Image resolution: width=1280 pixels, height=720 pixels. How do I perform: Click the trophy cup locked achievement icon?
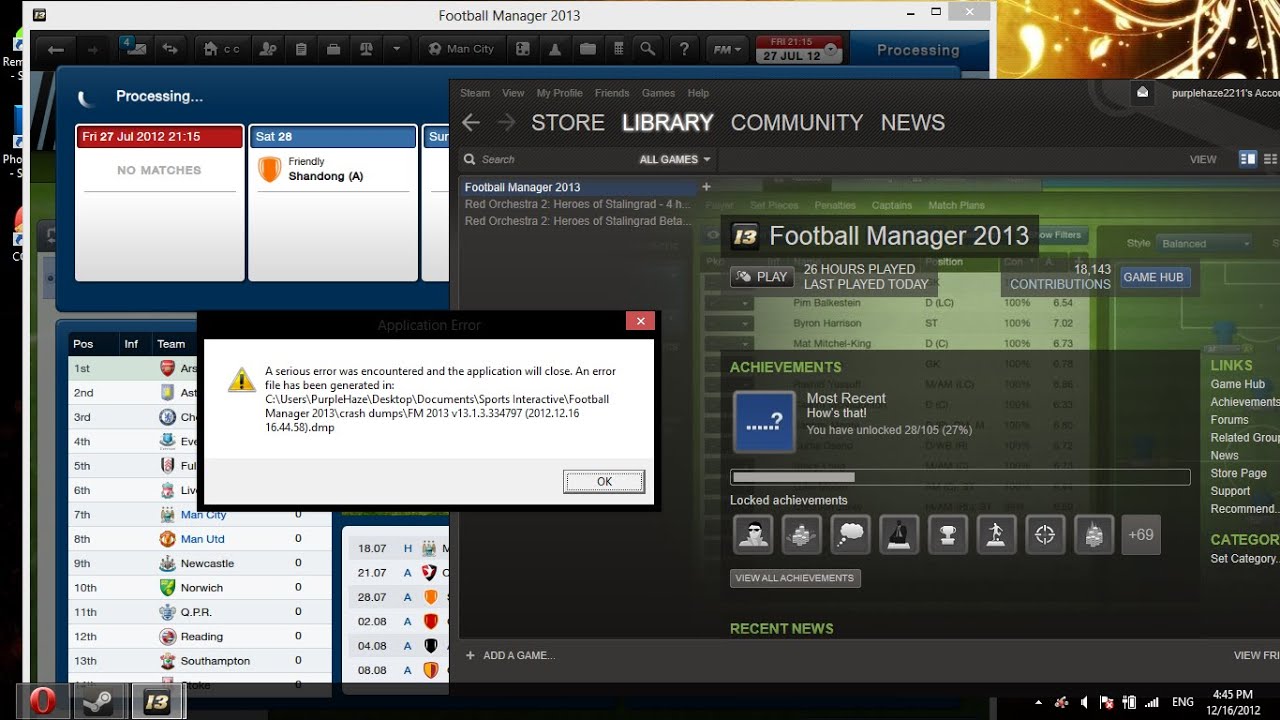click(947, 535)
